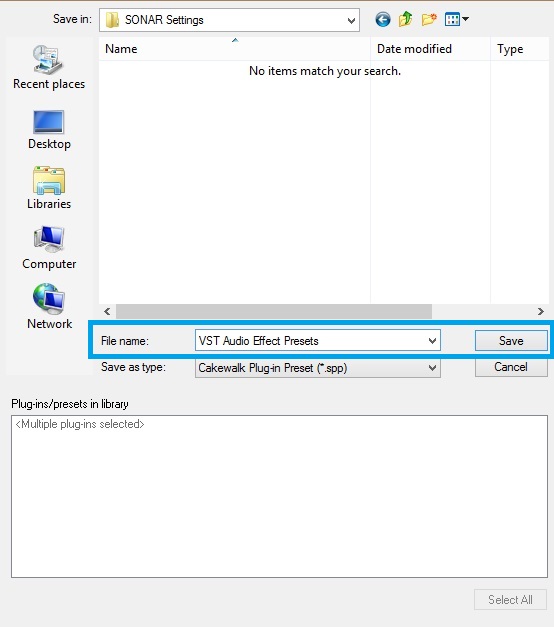554x627 pixels.
Task: Expand the File name dropdown arrow
Action: point(432,340)
